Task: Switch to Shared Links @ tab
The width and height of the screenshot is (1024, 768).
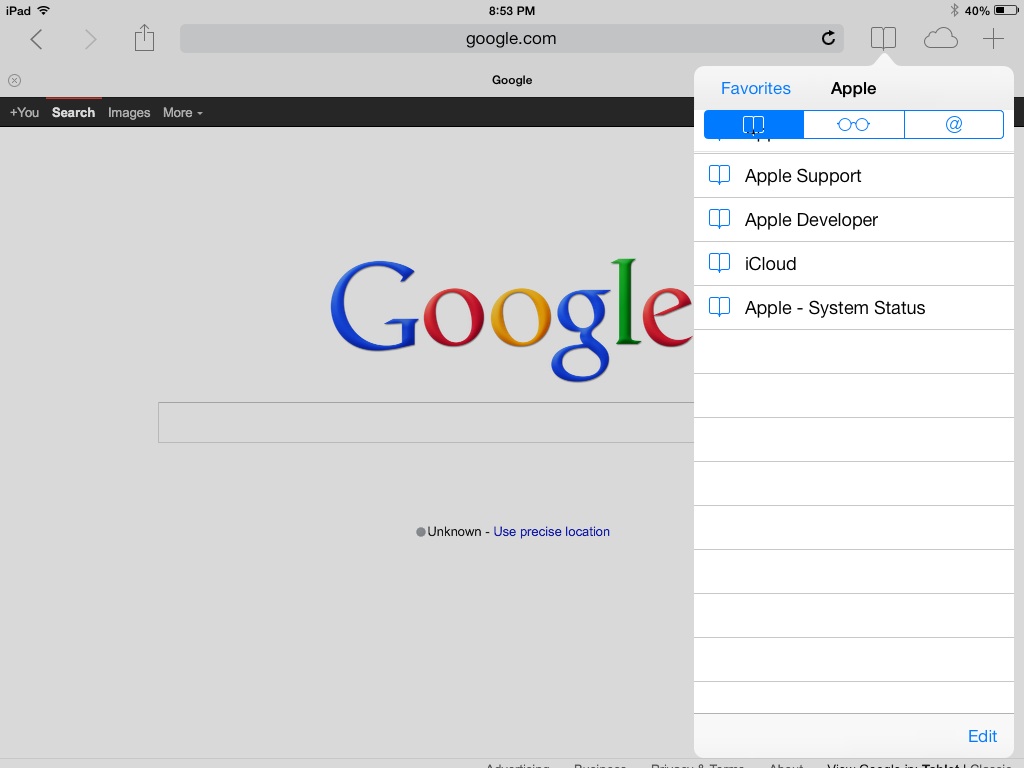Action: (x=954, y=124)
